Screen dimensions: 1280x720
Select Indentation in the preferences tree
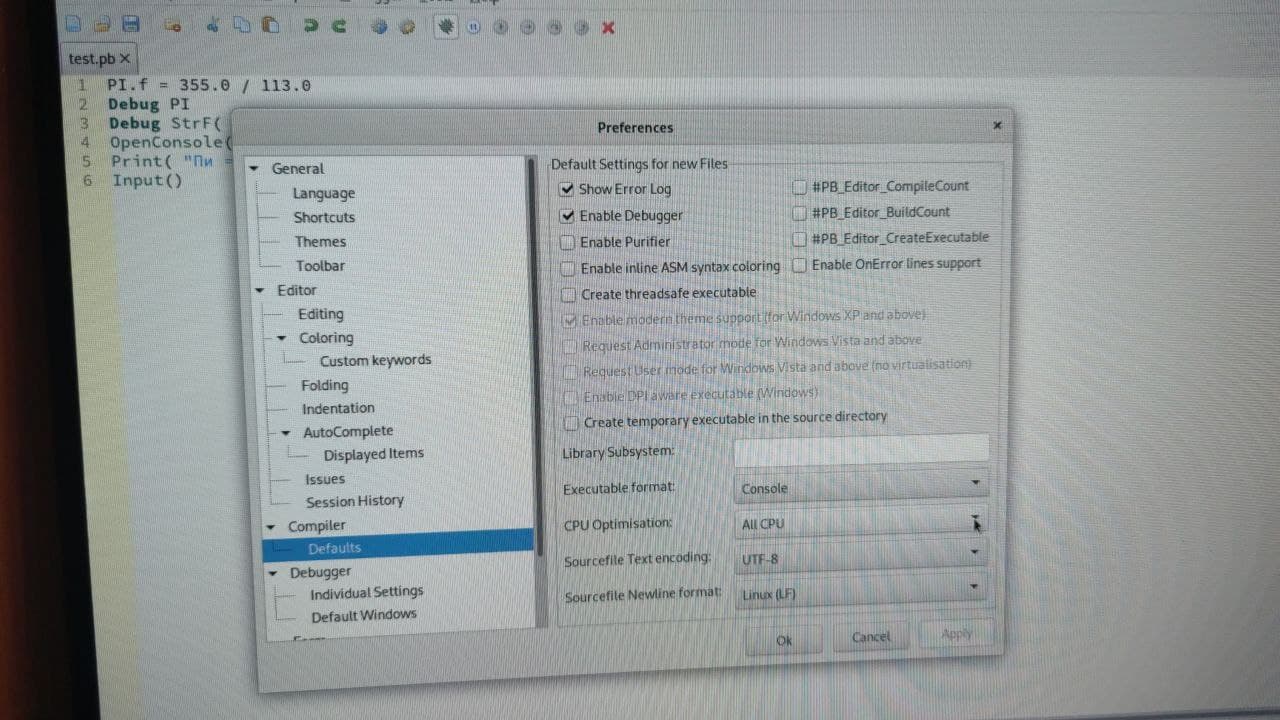pyautogui.click(x=338, y=408)
